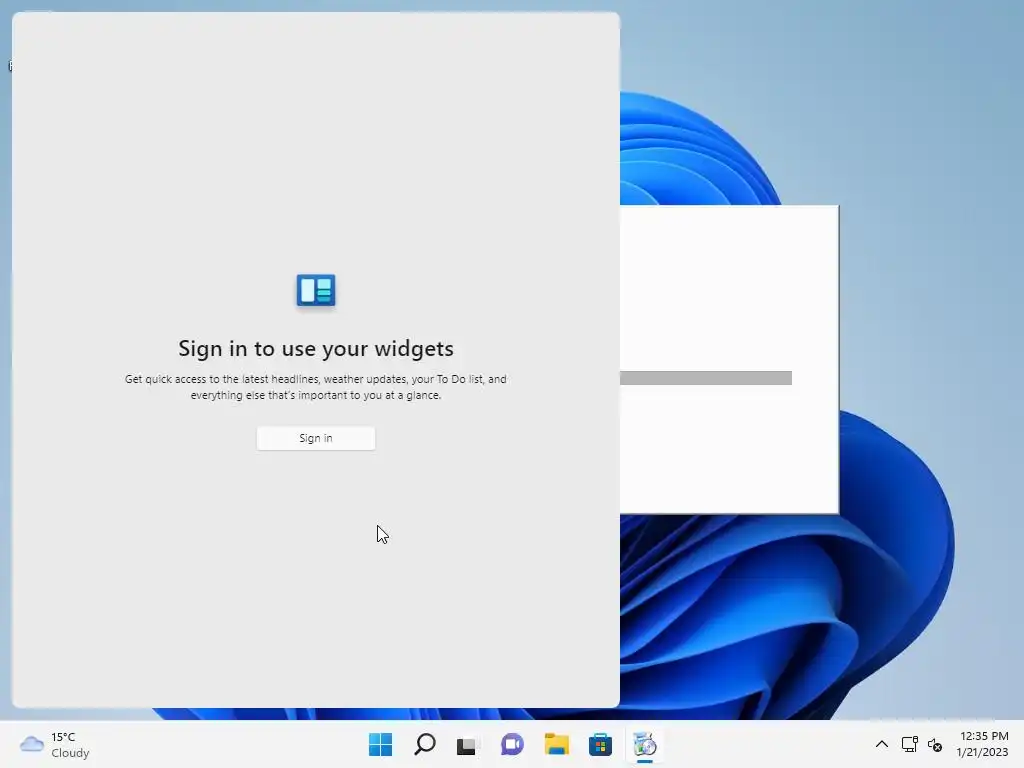Launch the Chat app from taskbar
1024x768 pixels.
(512, 744)
